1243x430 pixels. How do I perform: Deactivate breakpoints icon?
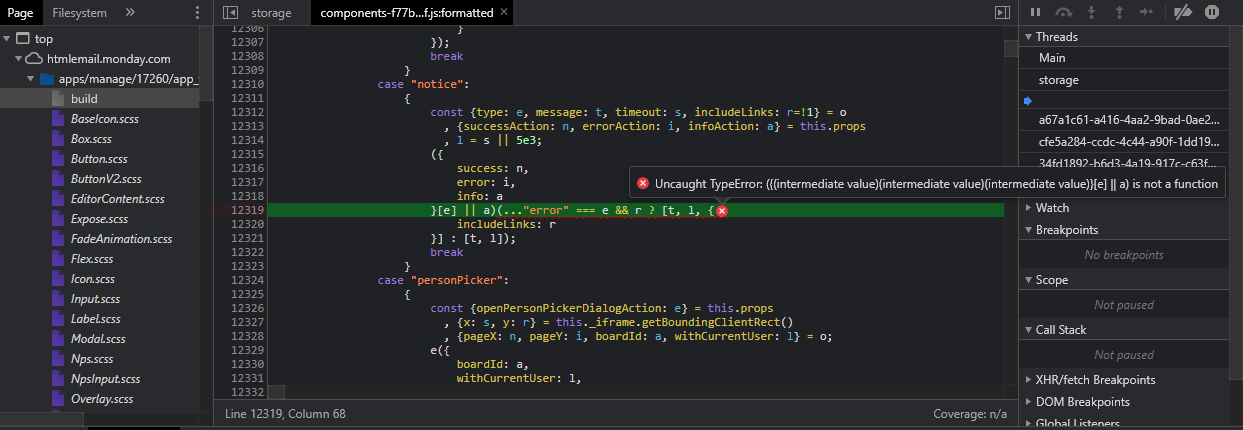tap(1182, 12)
